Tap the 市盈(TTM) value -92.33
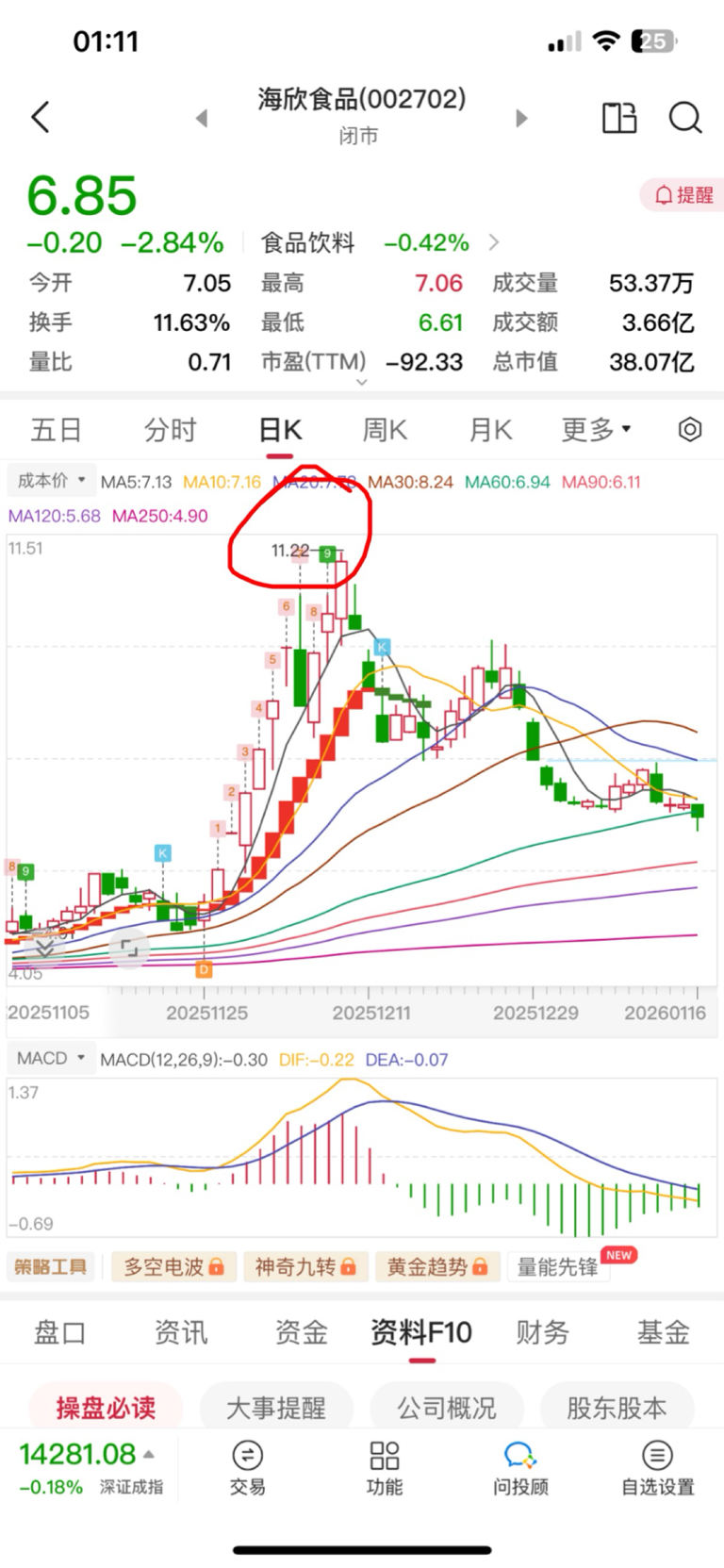 pos(423,362)
